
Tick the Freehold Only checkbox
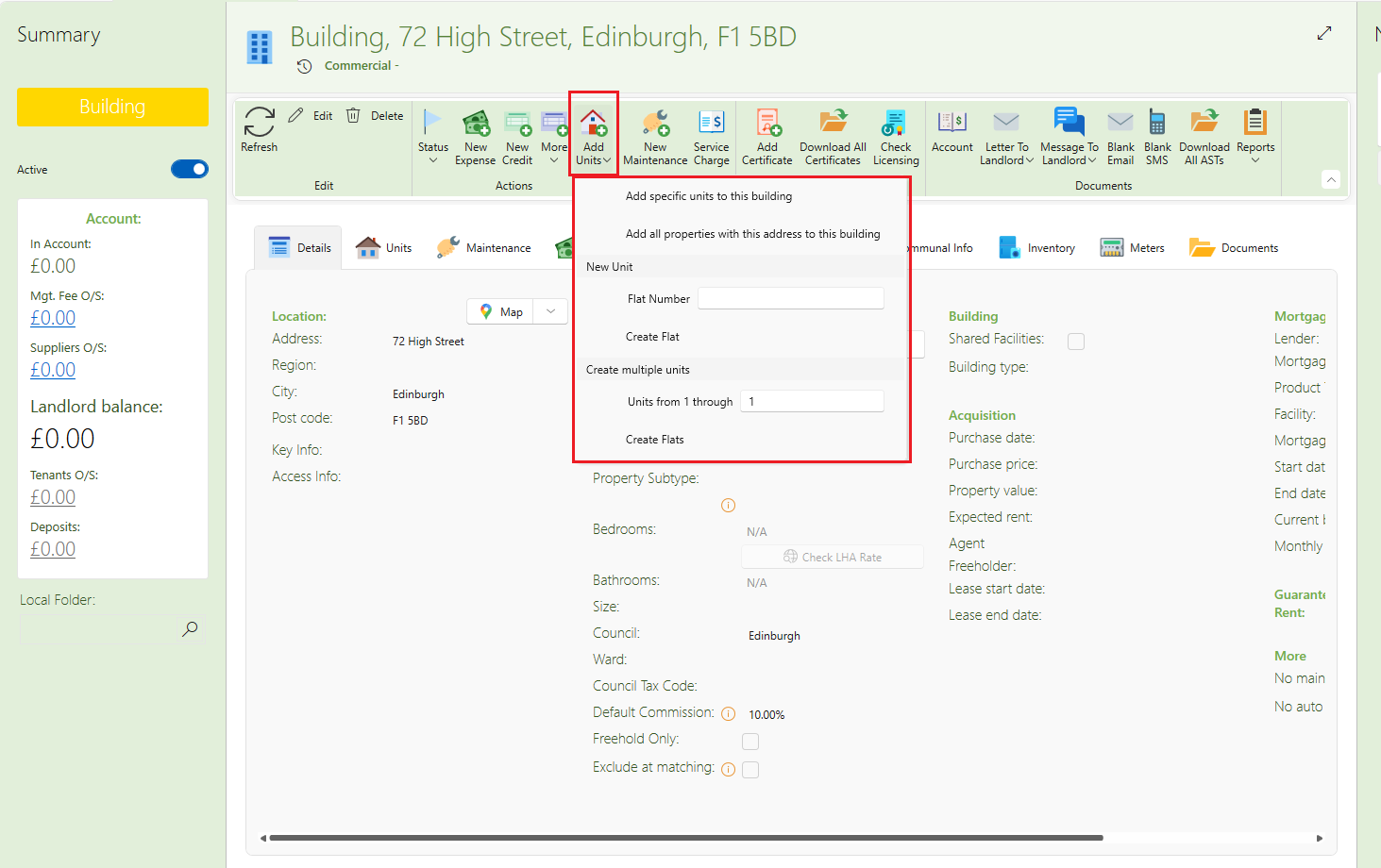[750, 742]
